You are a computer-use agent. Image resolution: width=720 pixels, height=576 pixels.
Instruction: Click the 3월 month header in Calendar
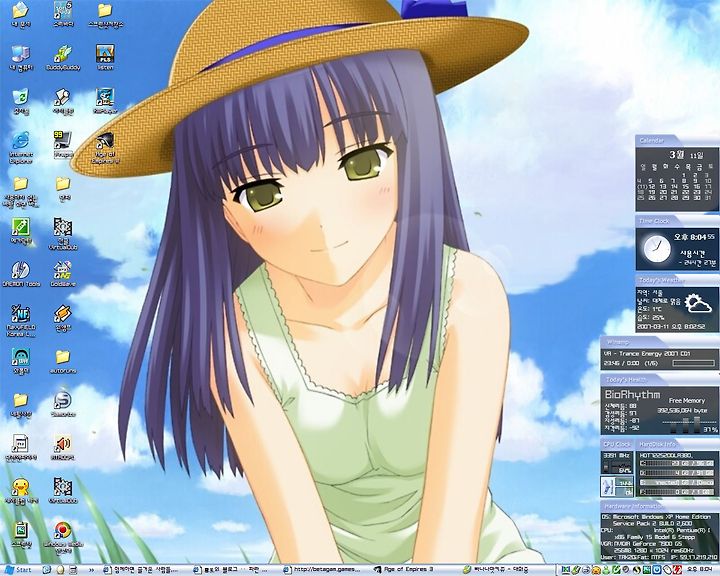tap(676, 155)
